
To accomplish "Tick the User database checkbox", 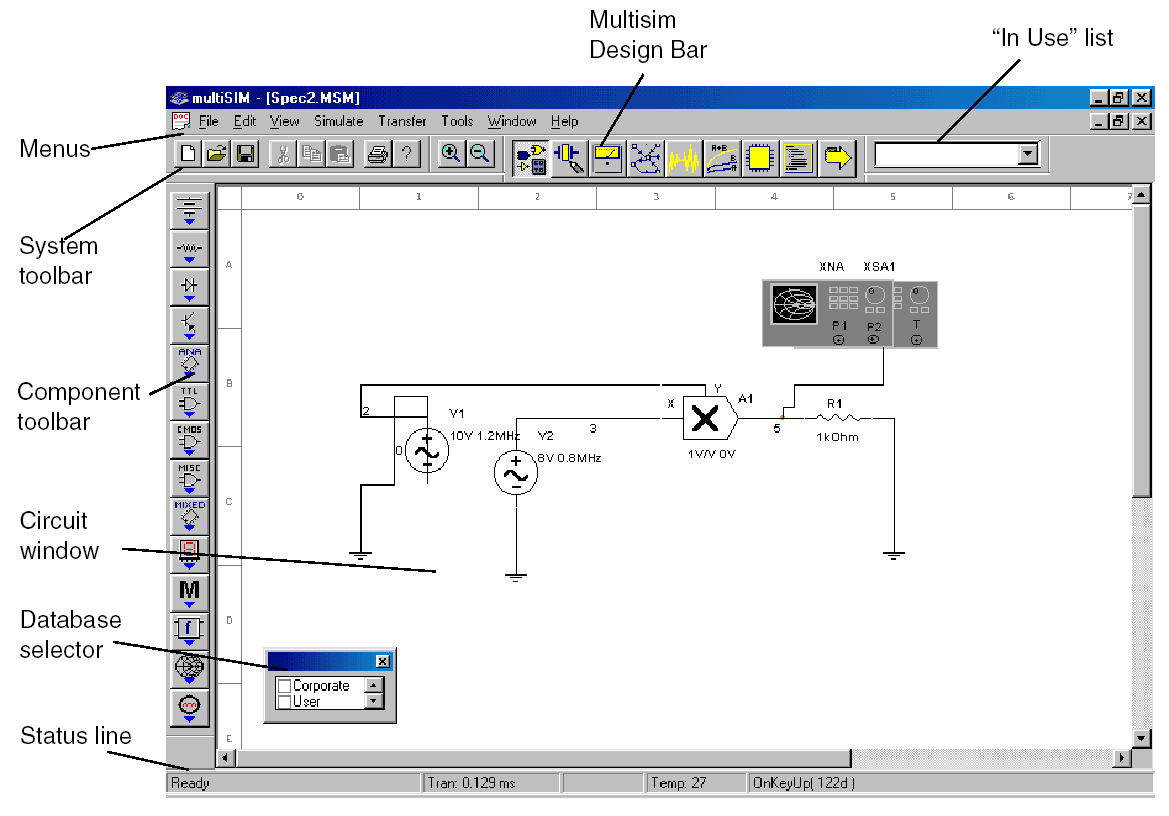I will click(284, 702).
